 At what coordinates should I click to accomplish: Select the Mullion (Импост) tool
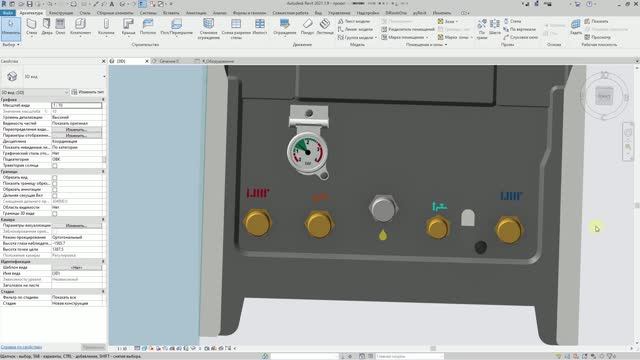coord(260,27)
